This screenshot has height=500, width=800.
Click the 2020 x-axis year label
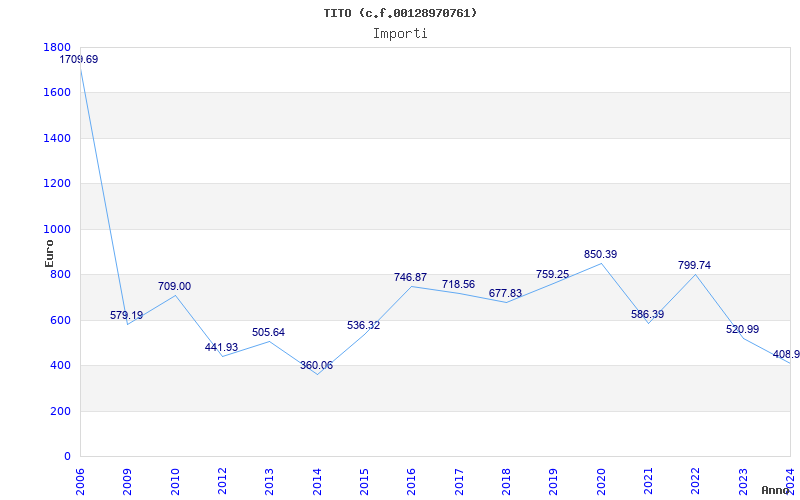point(601,479)
